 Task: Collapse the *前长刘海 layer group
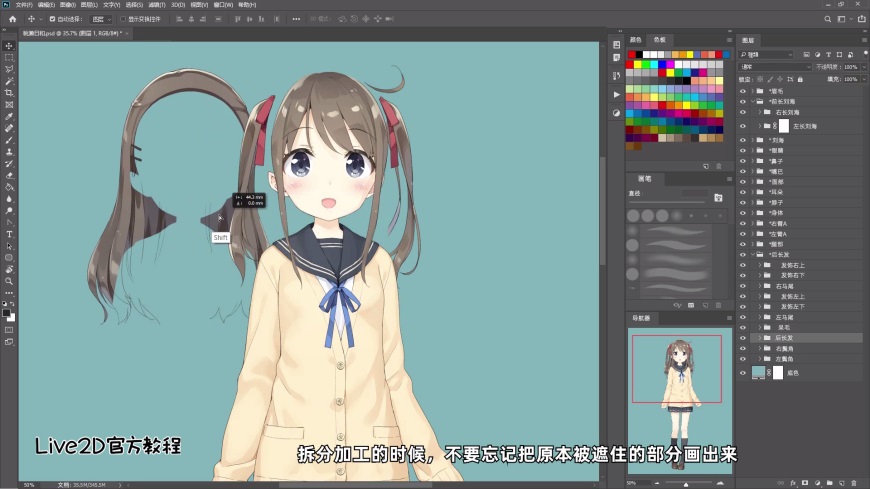tap(753, 102)
